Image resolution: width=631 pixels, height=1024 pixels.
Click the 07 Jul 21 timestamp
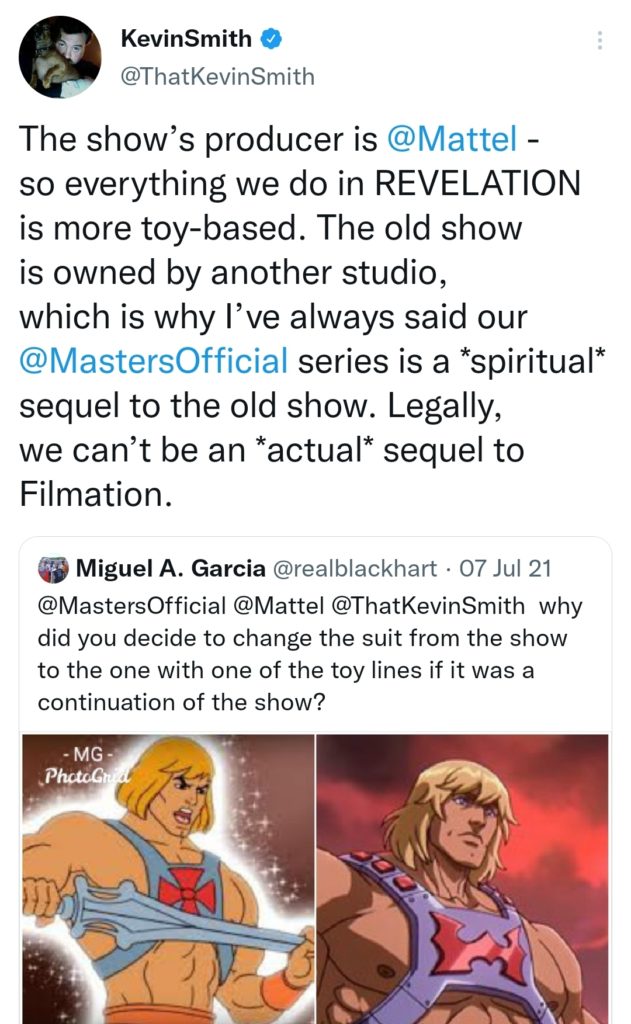(x=510, y=569)
